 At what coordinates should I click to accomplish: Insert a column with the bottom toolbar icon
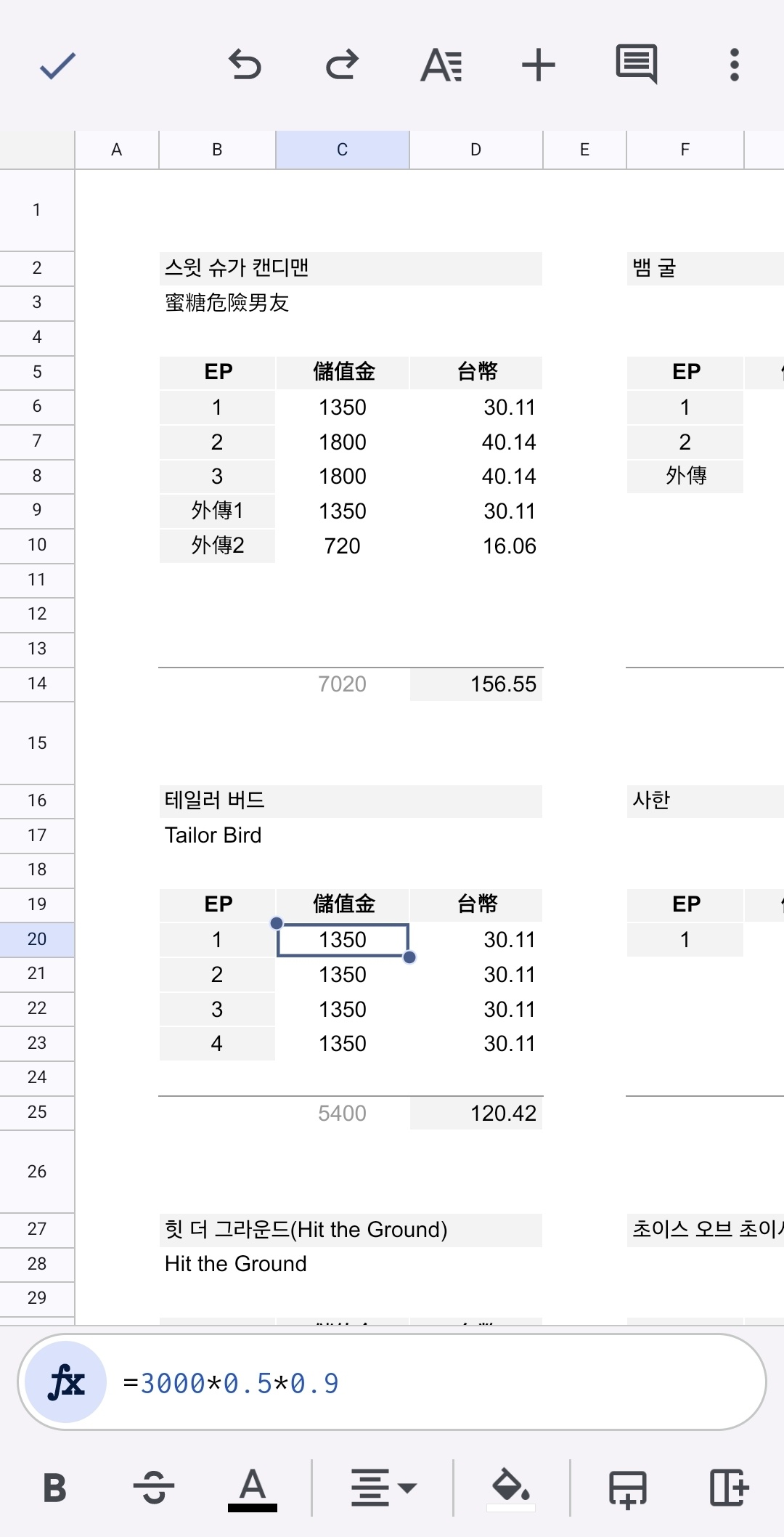pyautogui.click(x=728, y=1488)
